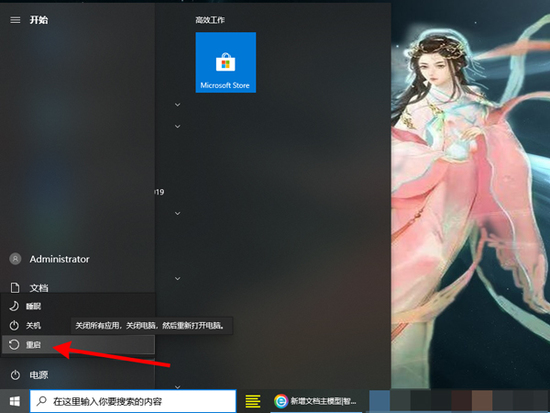Open 文档 documents folder
550x413 pixels.
[77, 288]
